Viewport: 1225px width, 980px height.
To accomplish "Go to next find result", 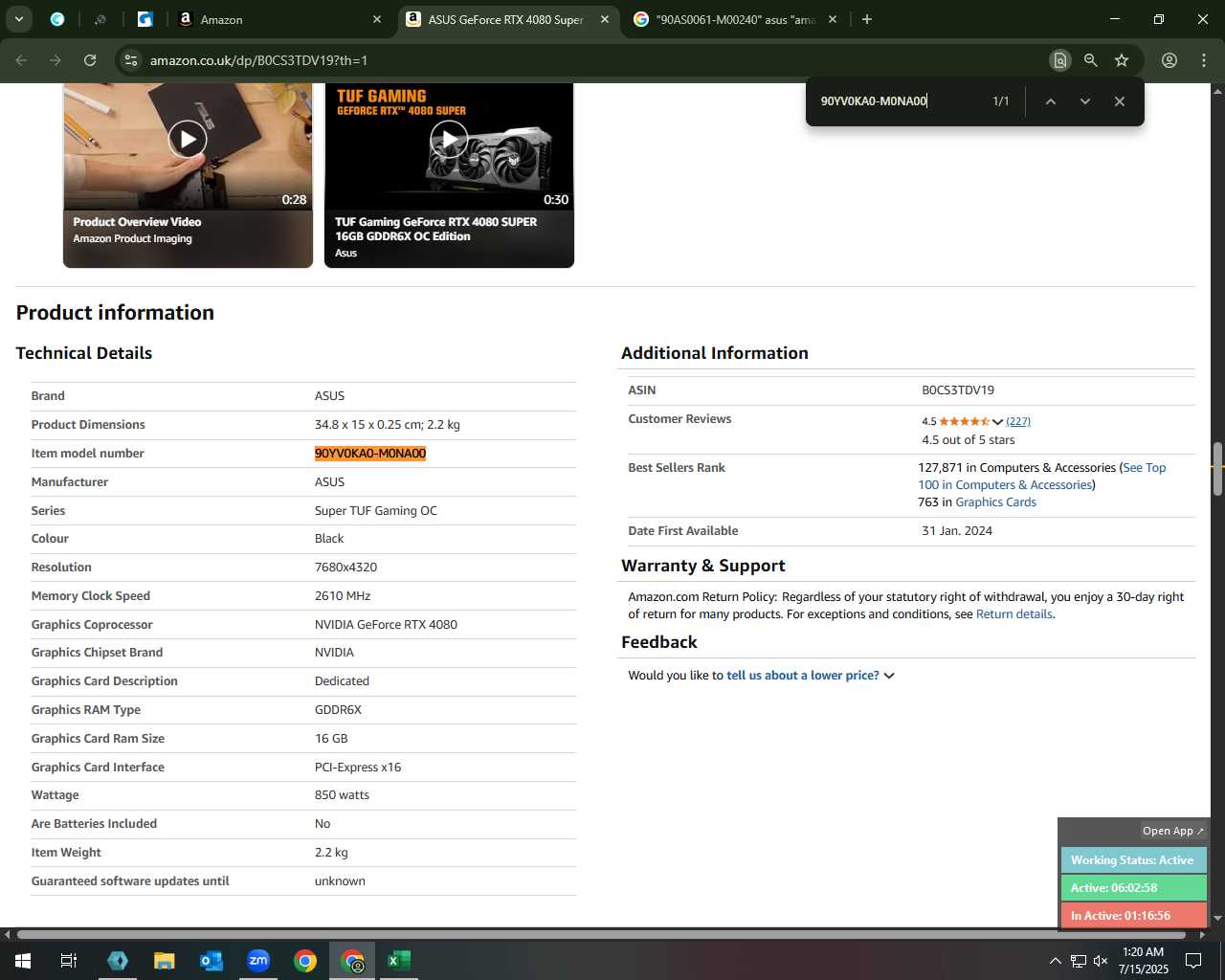I will 1085,101.
